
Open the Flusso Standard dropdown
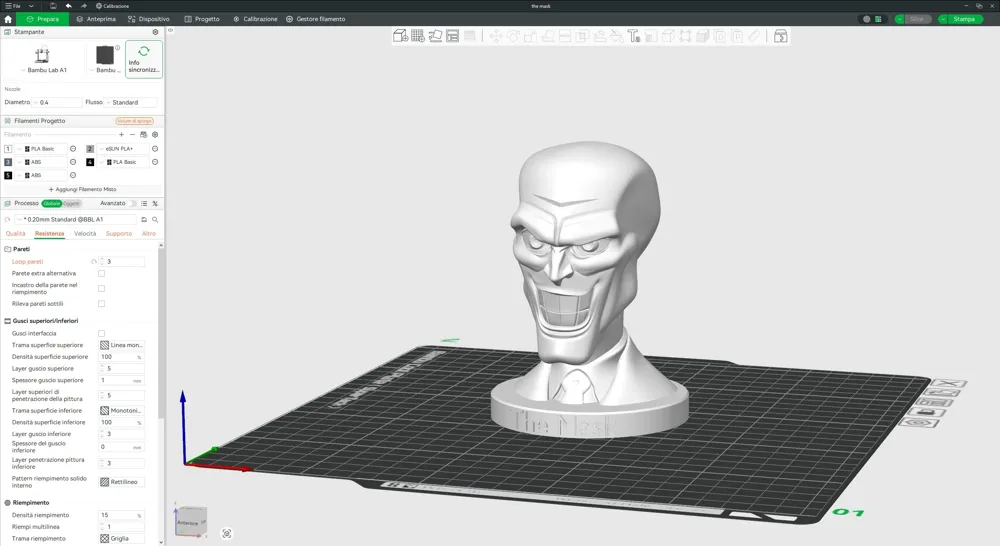(131, 102)
